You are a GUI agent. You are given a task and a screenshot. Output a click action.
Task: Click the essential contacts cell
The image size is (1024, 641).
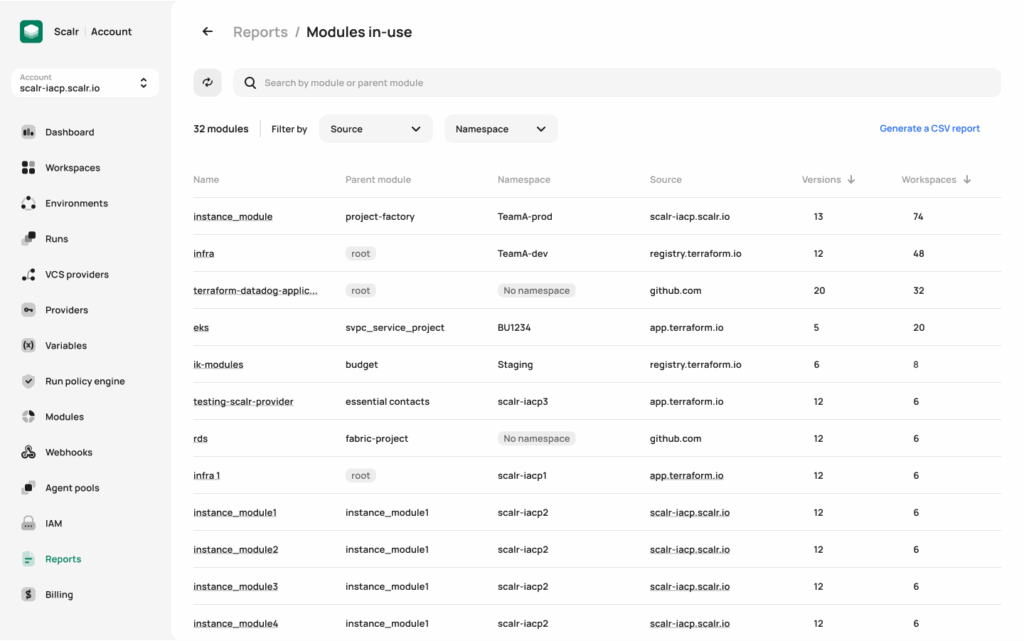tap(387, 401)
